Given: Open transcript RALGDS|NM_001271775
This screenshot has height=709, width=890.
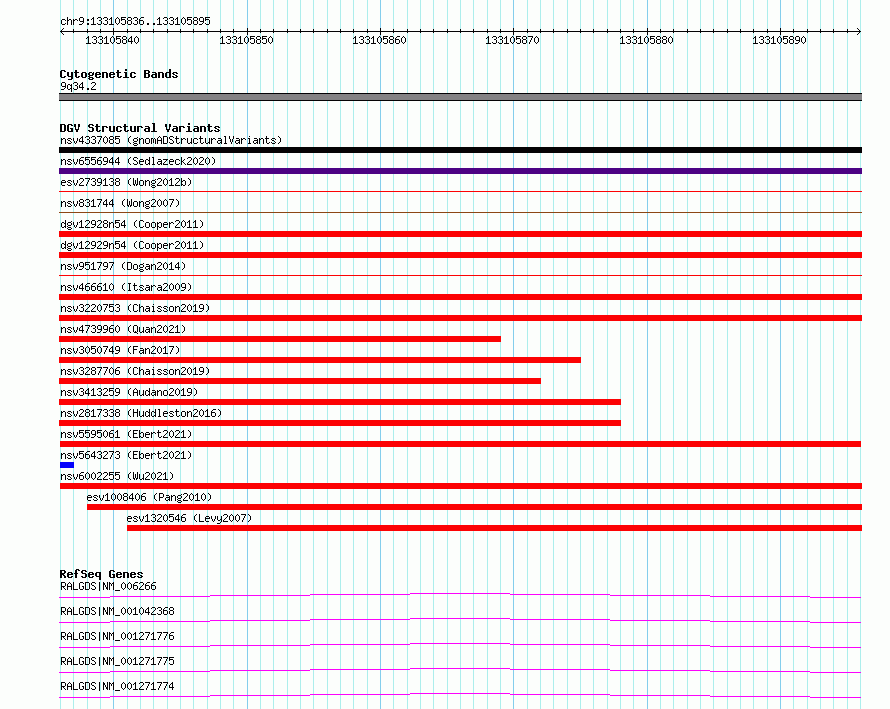Looking at the screenshot, I should tap(117, 661).
